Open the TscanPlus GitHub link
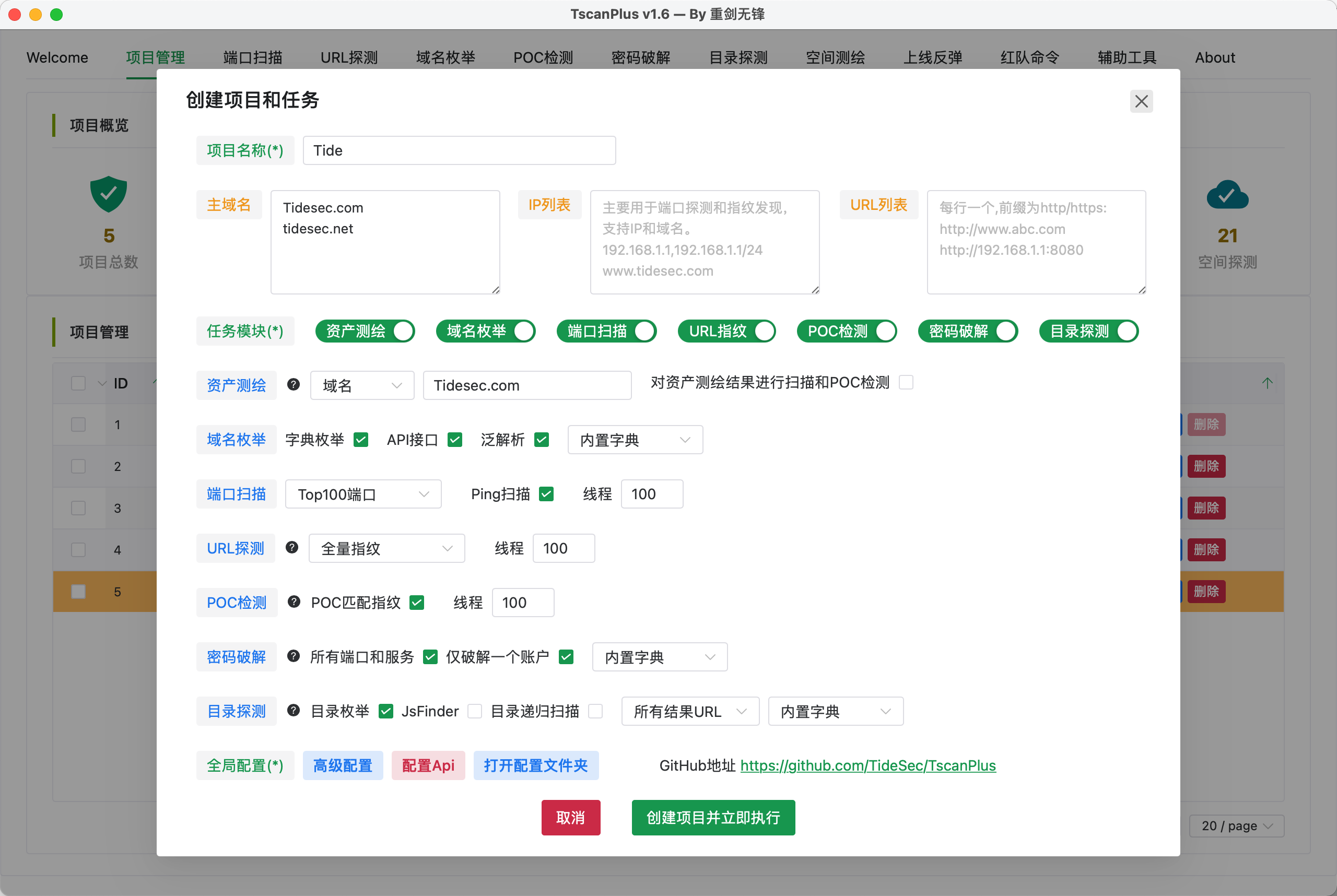The image size is (1337, 896). pyautogui.click(x=867, y=765)
